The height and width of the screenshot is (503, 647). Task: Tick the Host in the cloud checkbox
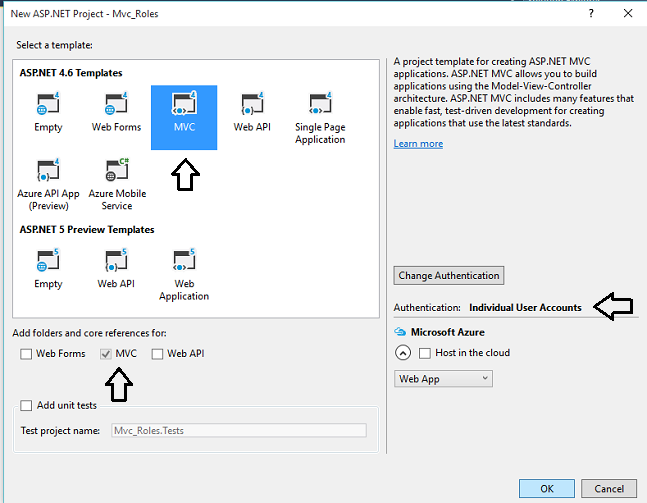(425, 353)
